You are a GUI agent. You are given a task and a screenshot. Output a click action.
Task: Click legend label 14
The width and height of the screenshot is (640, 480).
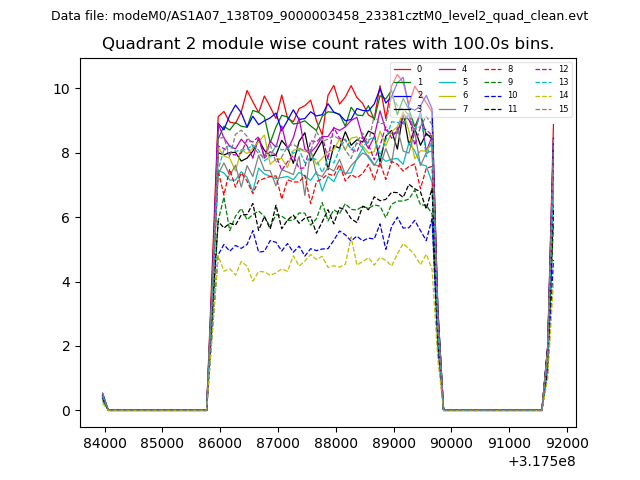563,95
